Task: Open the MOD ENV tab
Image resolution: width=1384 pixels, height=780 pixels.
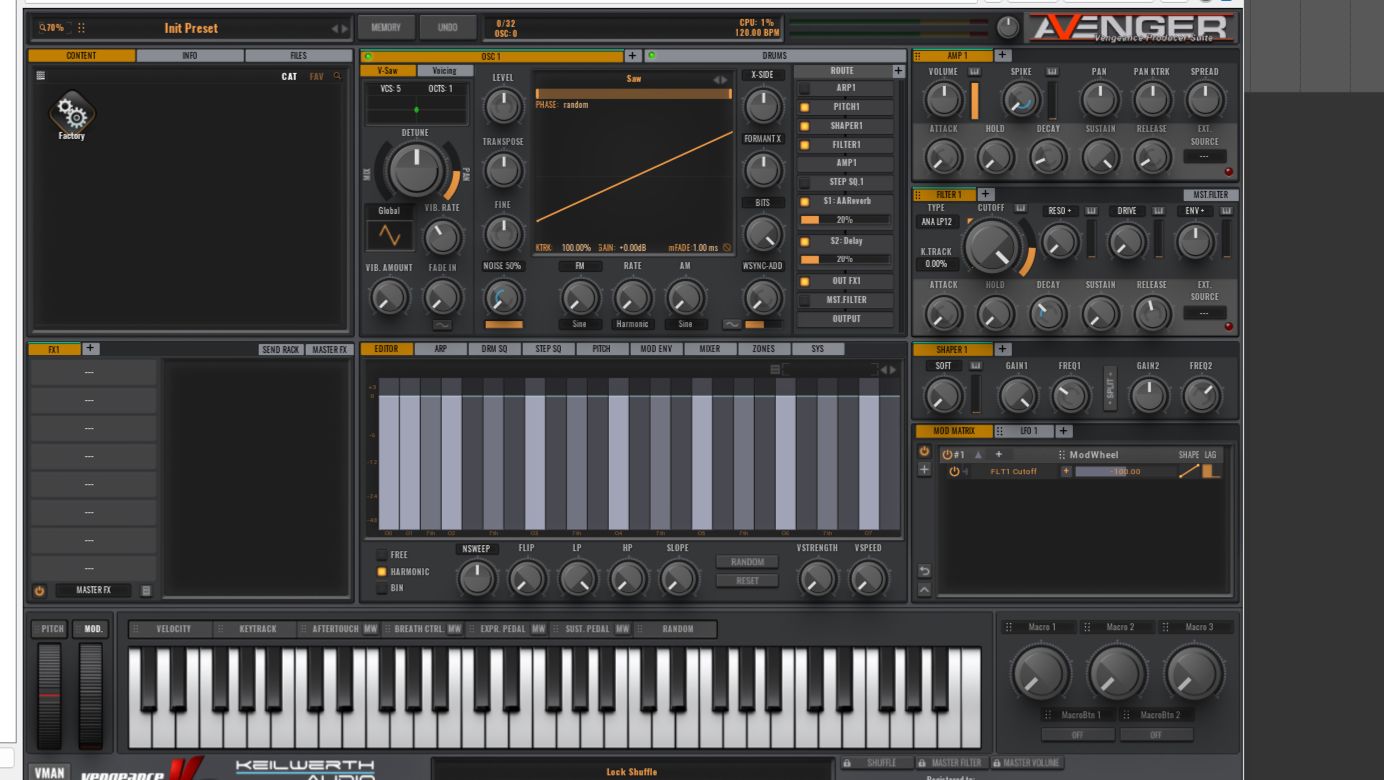Action: [x=656, y=349]
